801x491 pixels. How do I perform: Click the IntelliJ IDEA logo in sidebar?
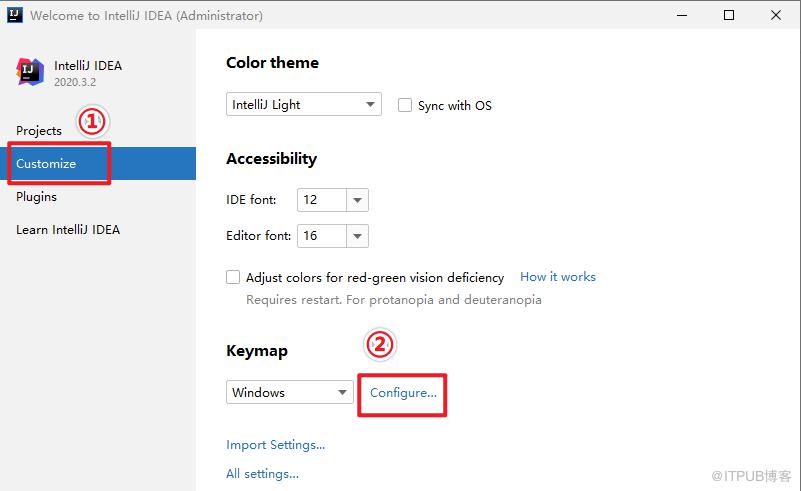[30, 72]
